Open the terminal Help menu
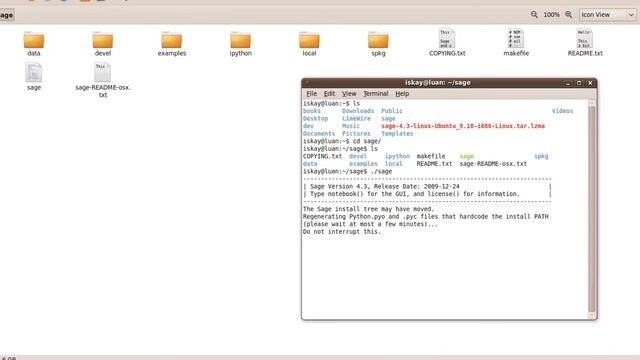 [x=402, y=93]
